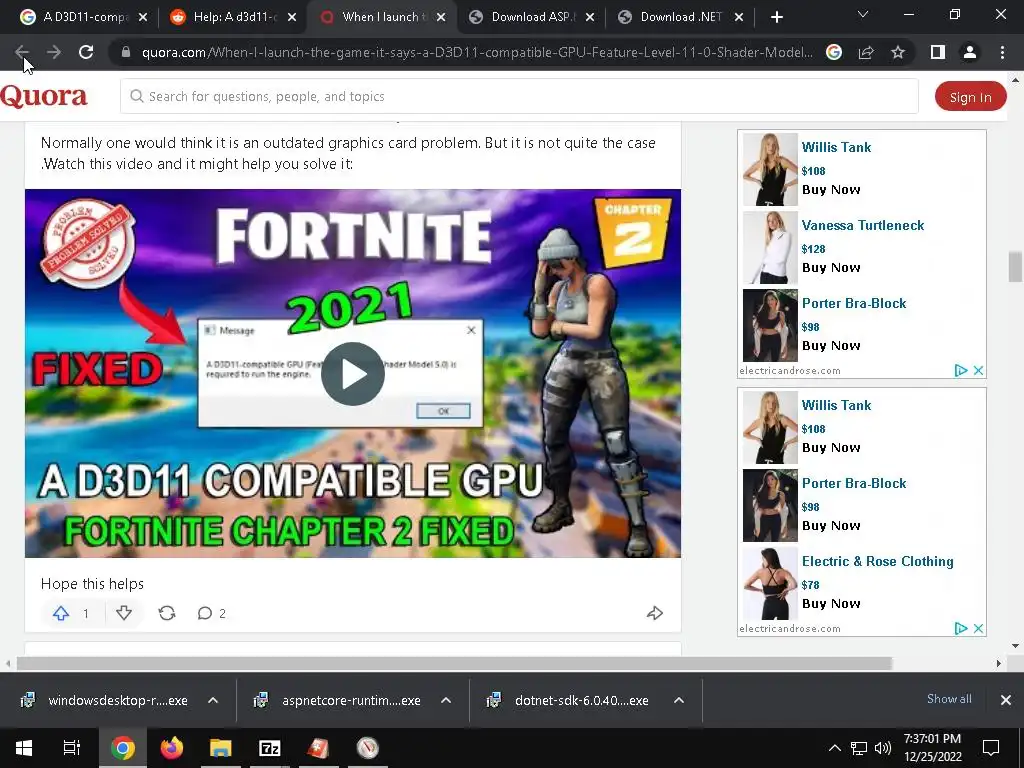View site info lock icon
This screenshot has height=768, width=1024.
126,52
